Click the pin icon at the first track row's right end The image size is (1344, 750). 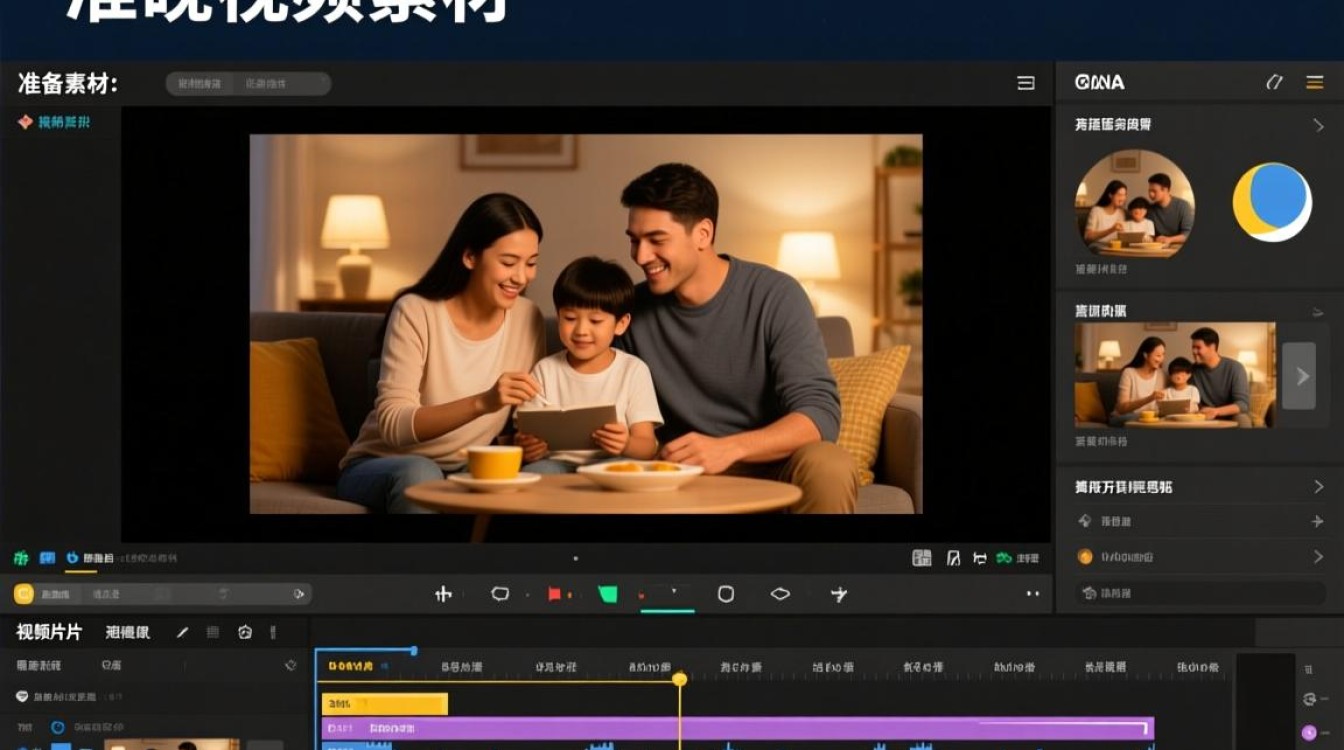tap(291, 665)
